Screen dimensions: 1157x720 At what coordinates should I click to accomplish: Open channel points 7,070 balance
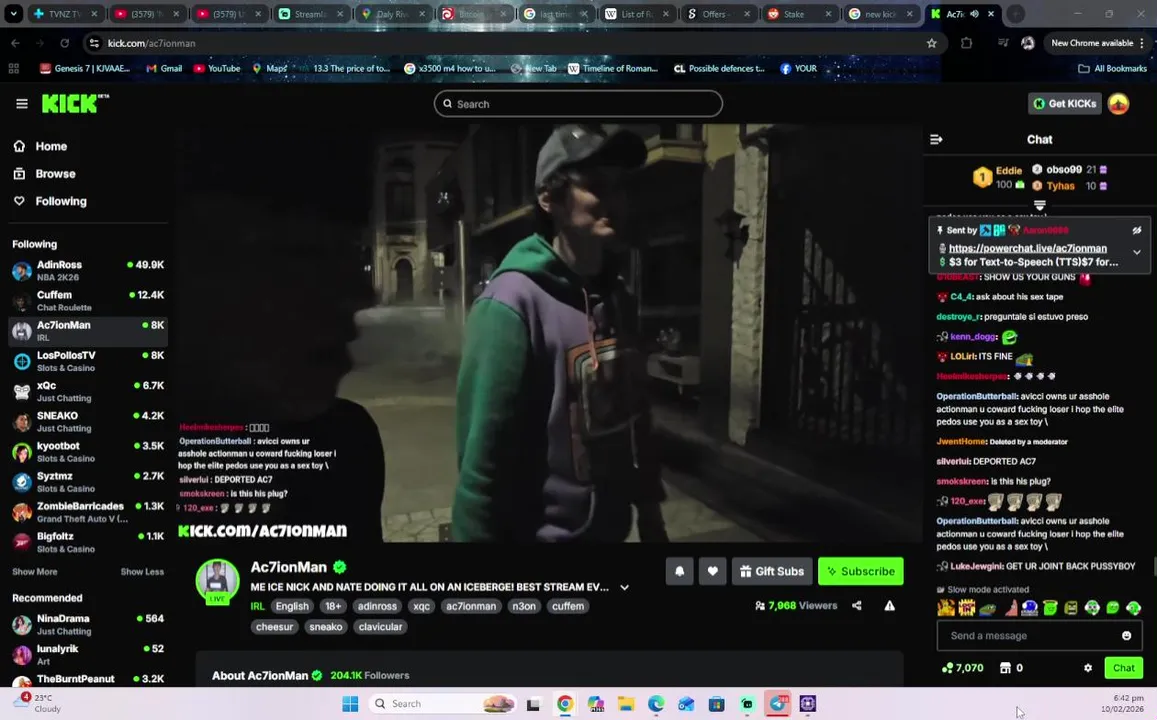coord(962,668)
